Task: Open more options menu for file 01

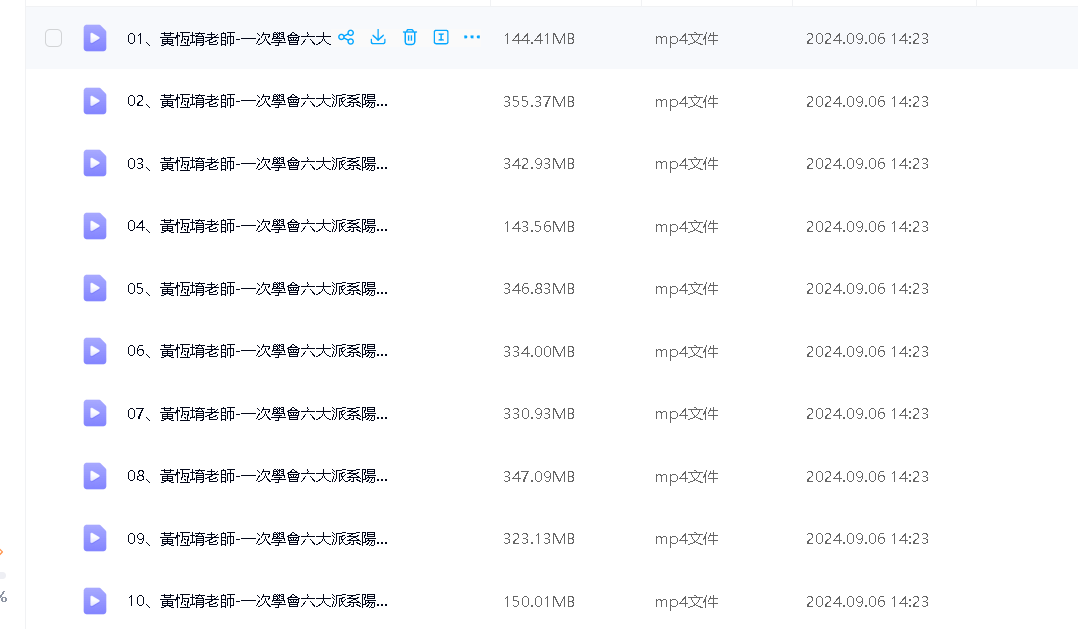Action: coord(472,38)
